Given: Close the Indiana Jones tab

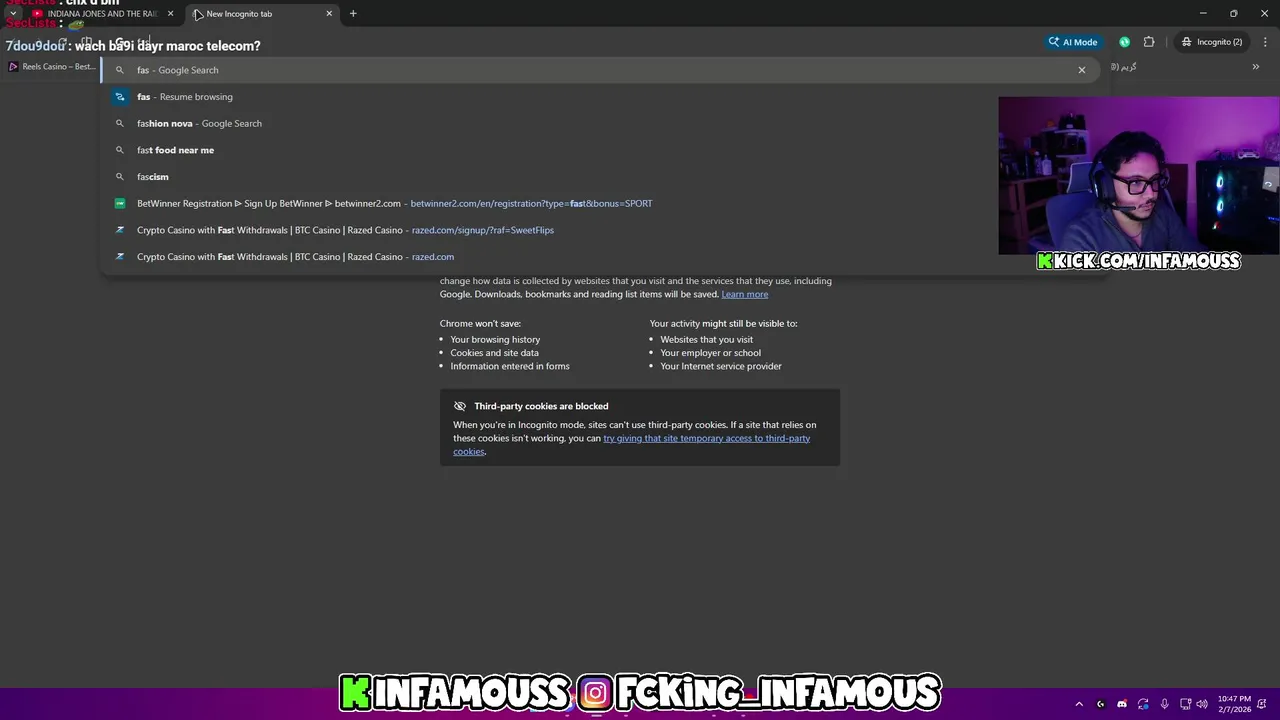Looking at the screenshot, I should click(x=170, y=14).
